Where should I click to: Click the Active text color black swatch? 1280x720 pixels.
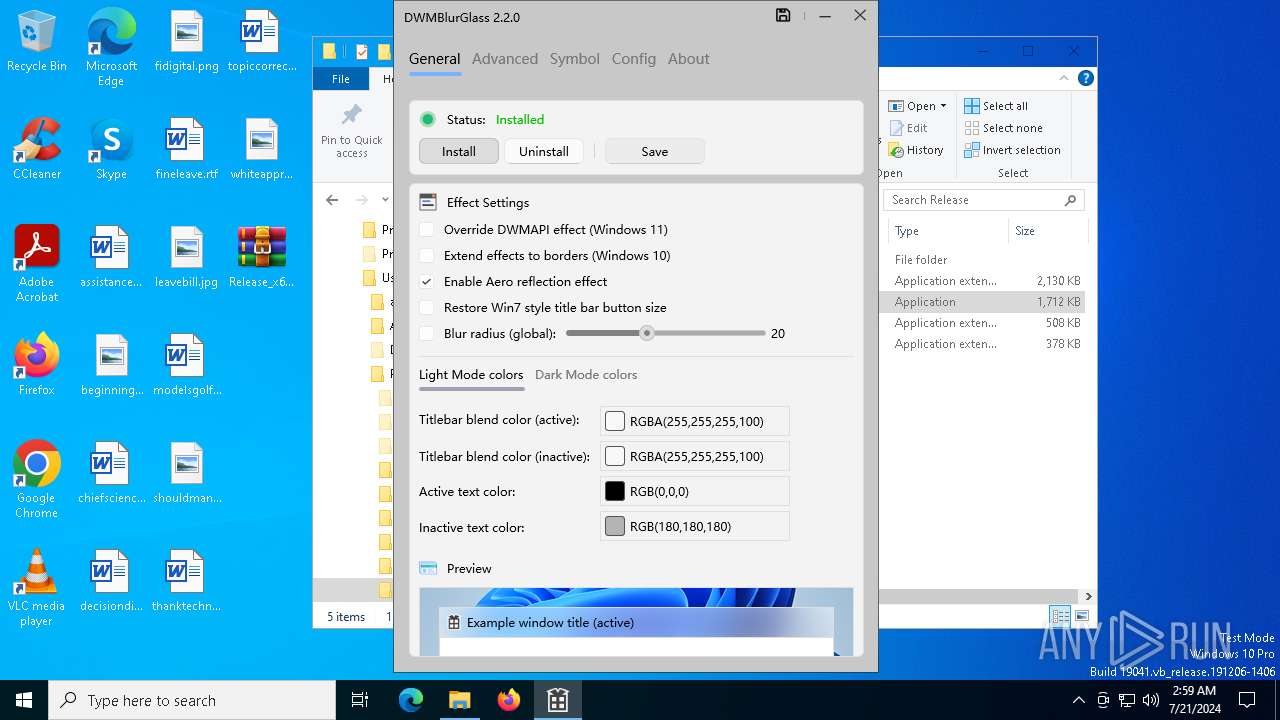click(615, 492)
